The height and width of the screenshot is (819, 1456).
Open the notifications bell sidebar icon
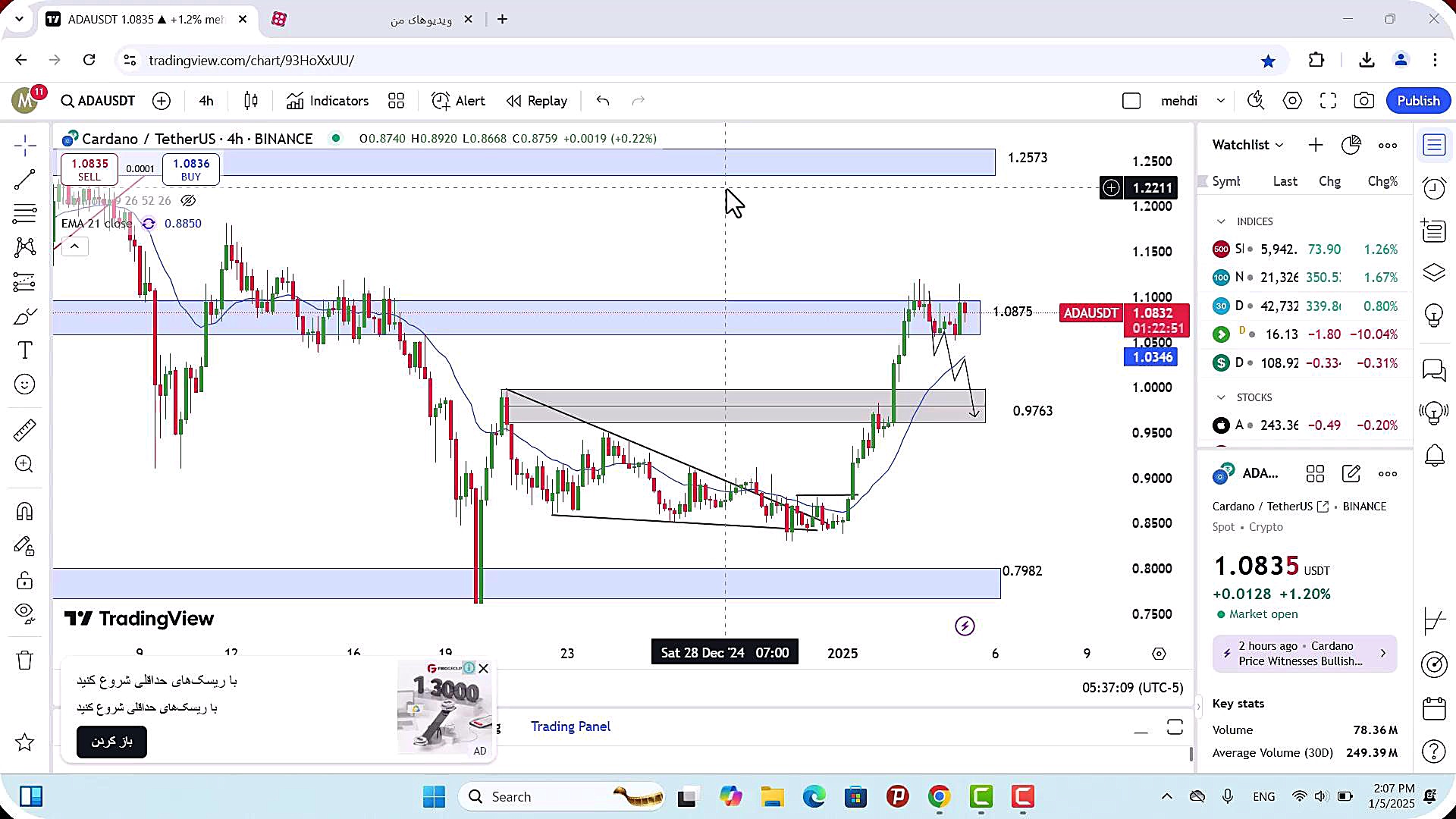[1434, 455]
